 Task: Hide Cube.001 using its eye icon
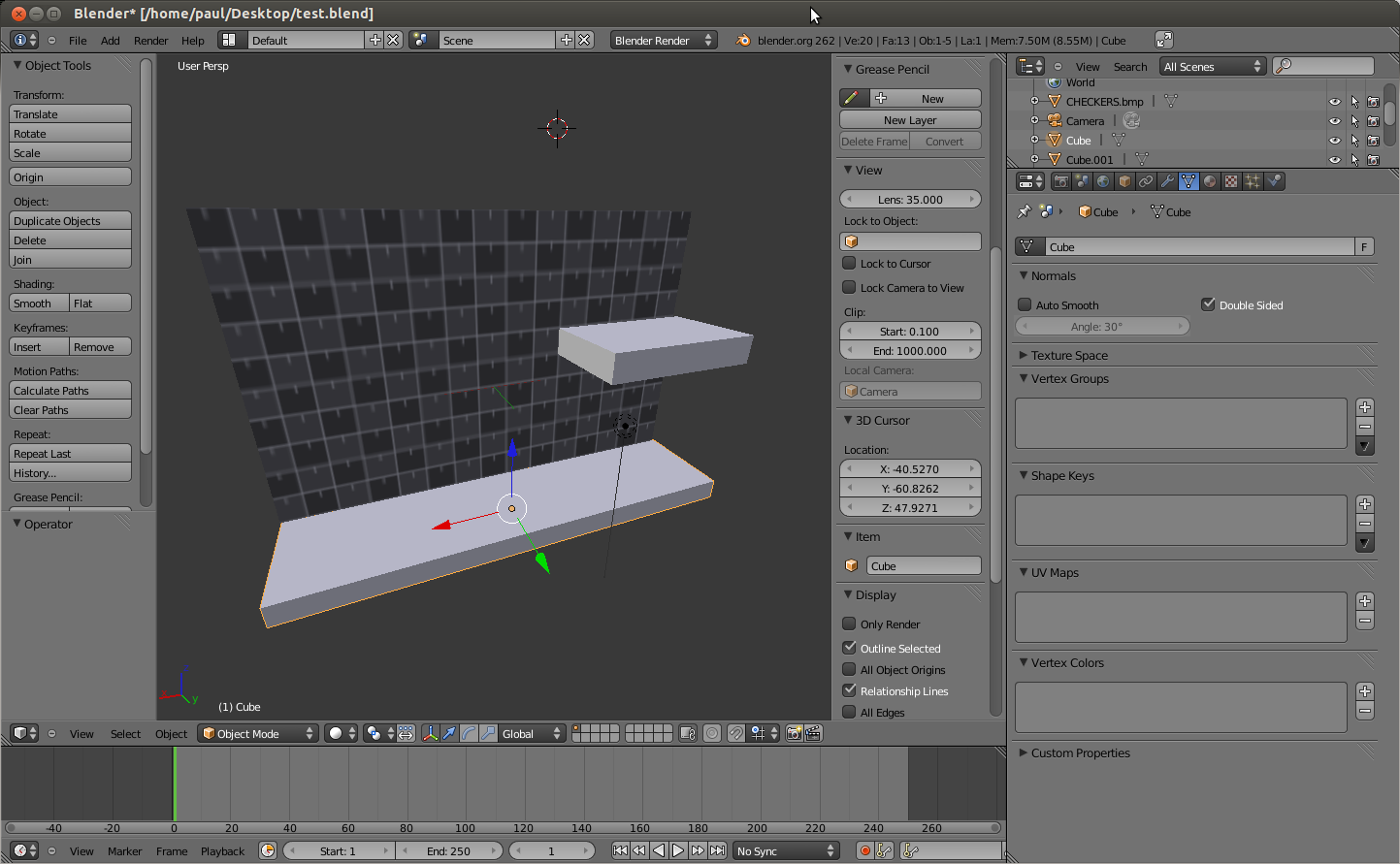point(1335,160)
